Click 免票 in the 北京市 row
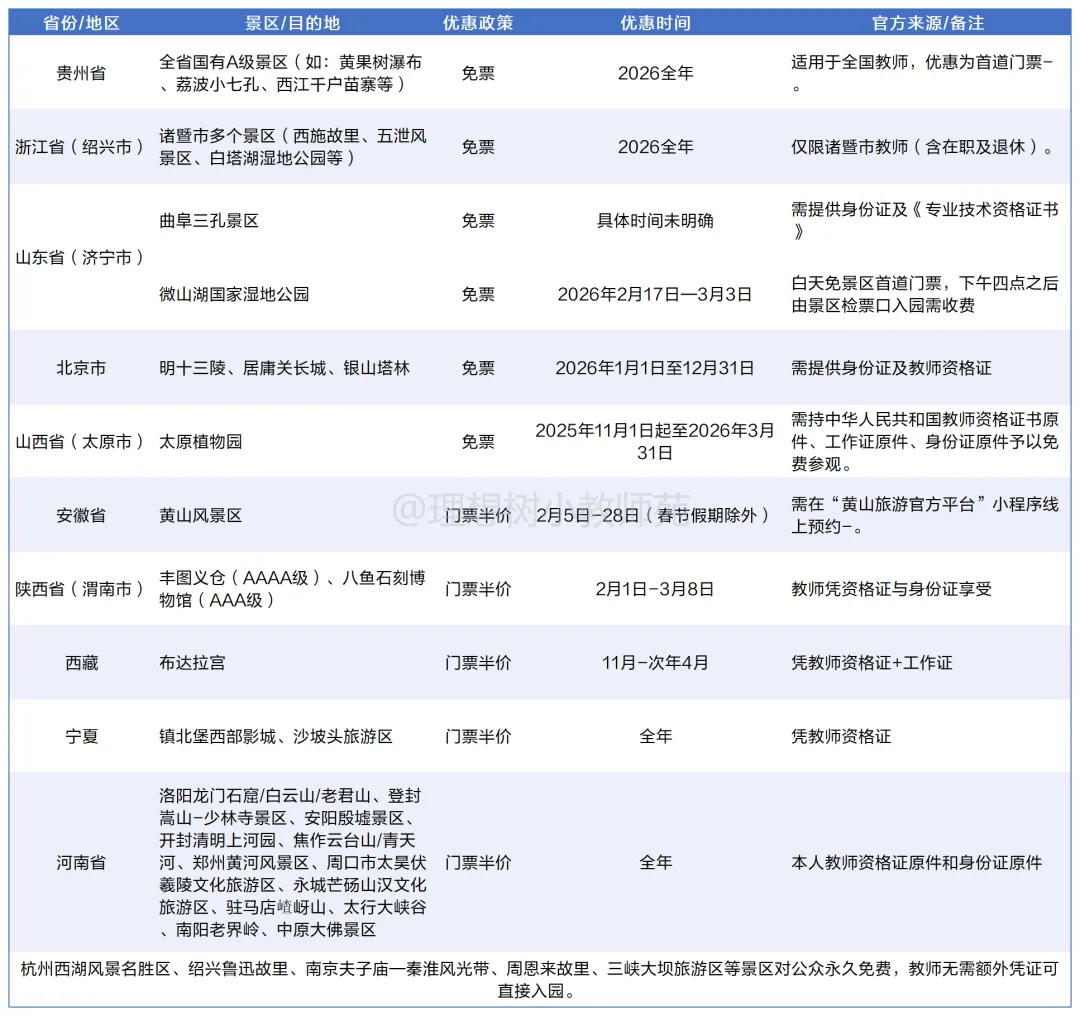 (478, 368)
